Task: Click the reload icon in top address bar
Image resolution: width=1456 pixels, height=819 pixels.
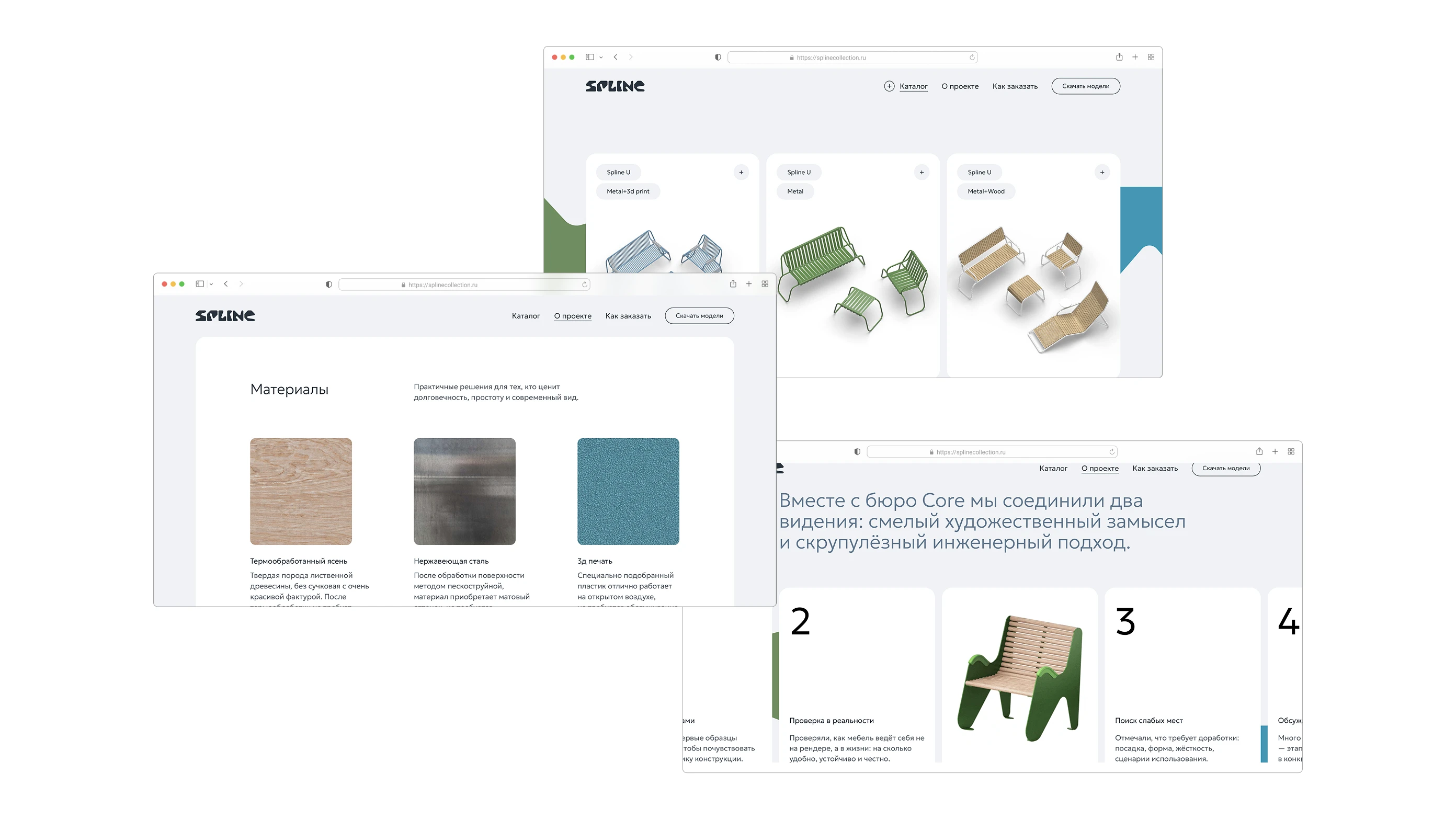Action: coord(972,57)
